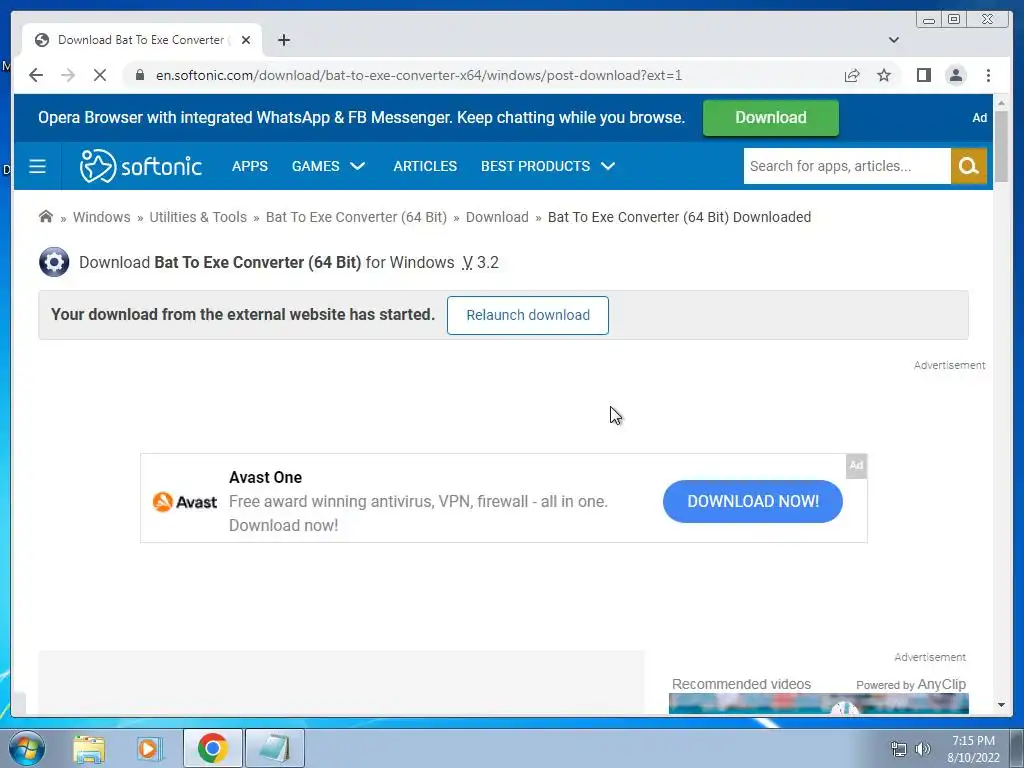Image resolution: width=1024 pixels, height=768 pixels.
Task: Open the notepad taskbar item
Action: (275, 748)
